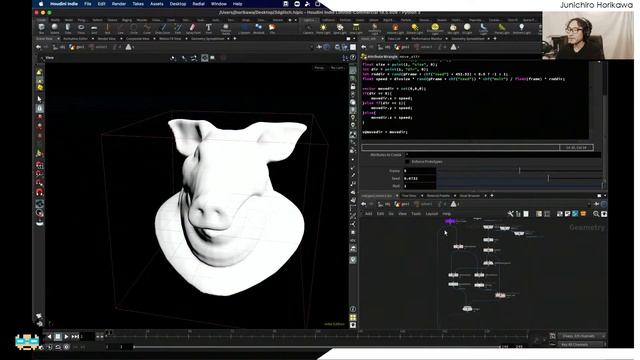Select the Spray Paint shelf tool
The image size is (640, 360).
tap(193, 28)
